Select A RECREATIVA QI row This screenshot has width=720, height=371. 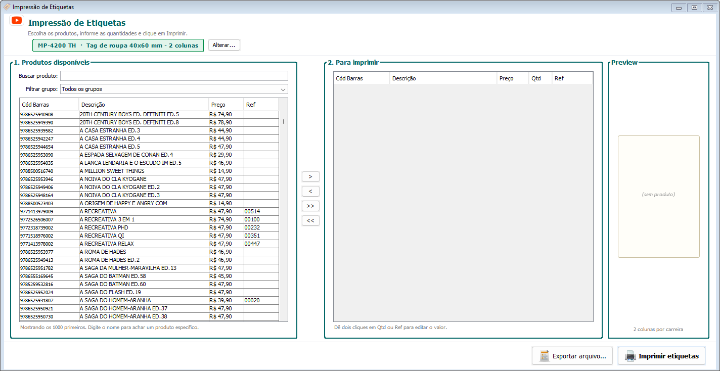click(149, 235)
